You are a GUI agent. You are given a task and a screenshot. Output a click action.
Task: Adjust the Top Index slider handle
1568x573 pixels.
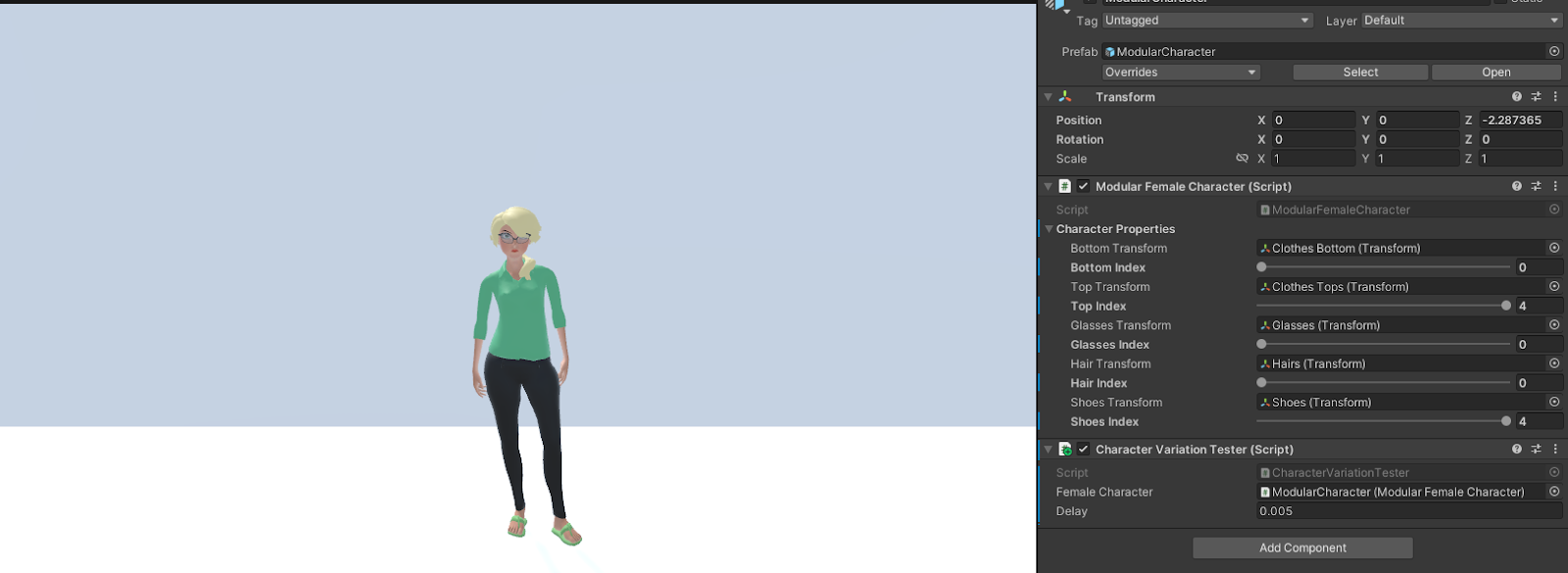click(1506, 306)
